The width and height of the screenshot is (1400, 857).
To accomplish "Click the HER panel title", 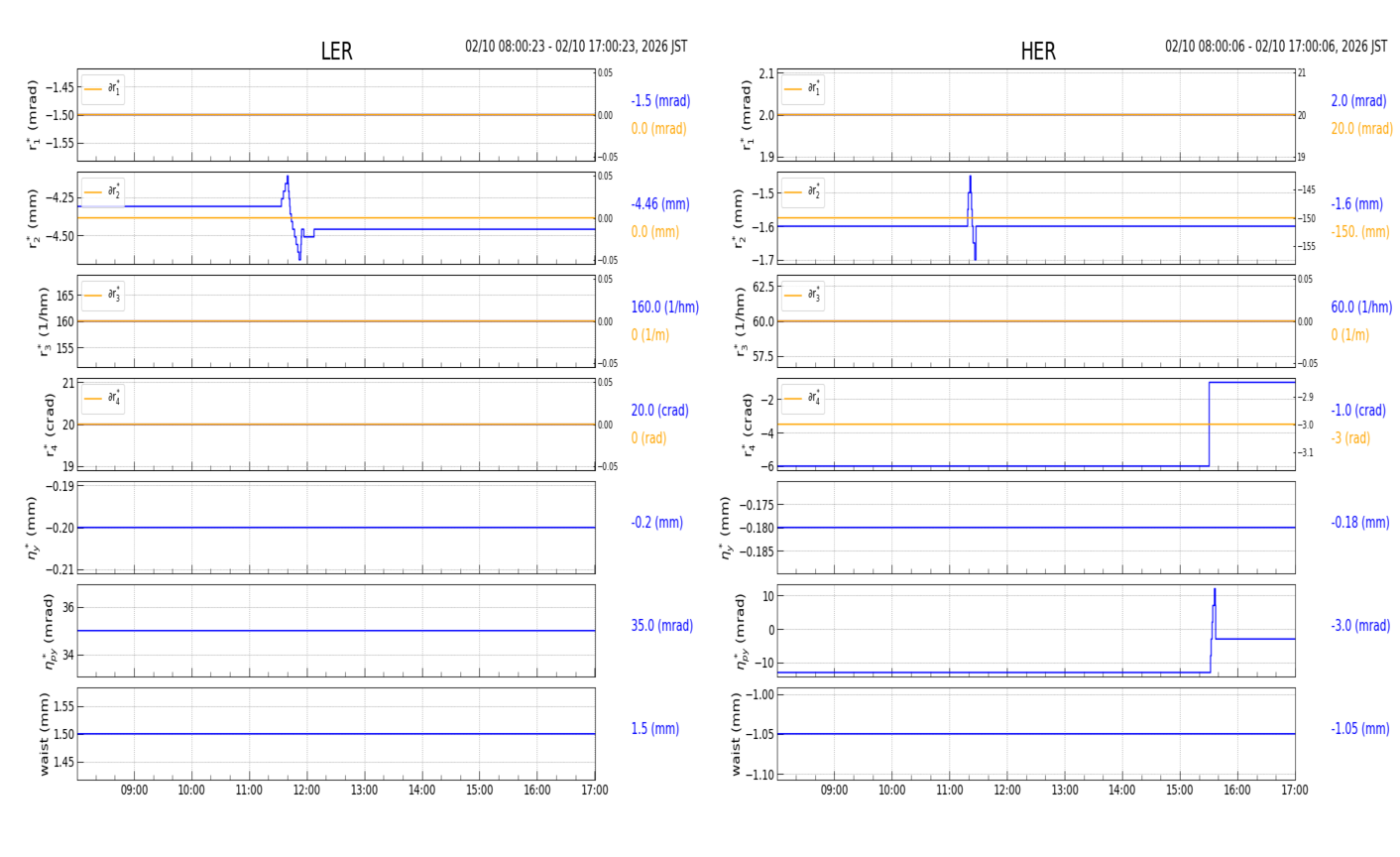I will (1037, 52).
